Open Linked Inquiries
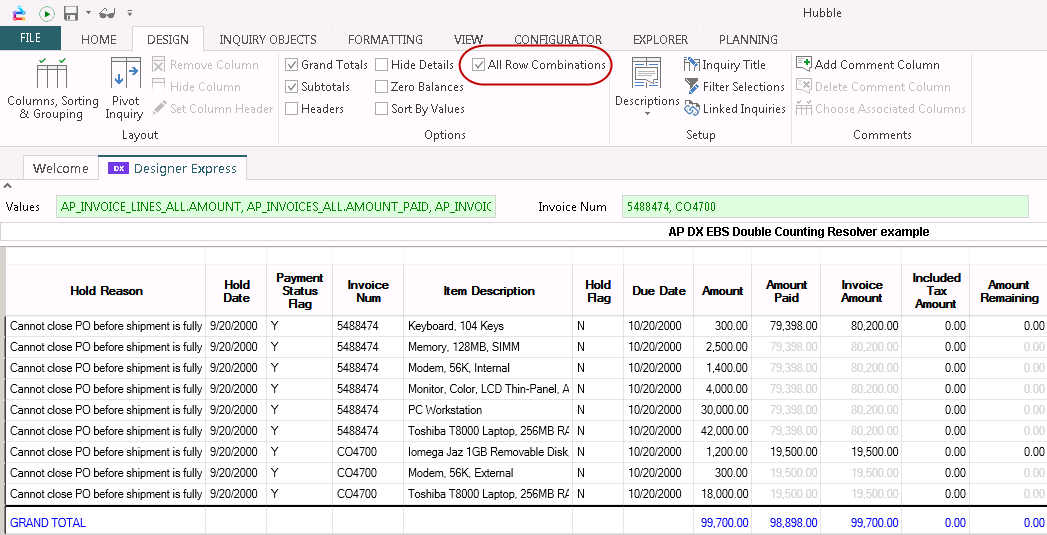This screenshot has width=1047, height=535. (x=735, y=109)
